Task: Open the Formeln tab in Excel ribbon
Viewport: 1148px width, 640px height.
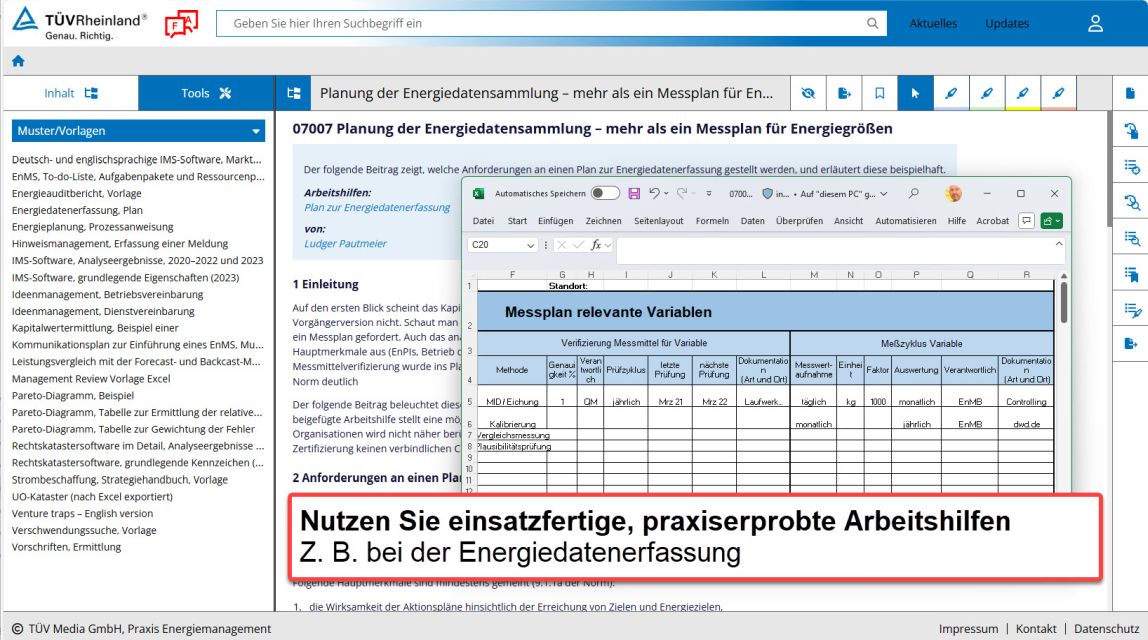Action: [x=712, y=221]
